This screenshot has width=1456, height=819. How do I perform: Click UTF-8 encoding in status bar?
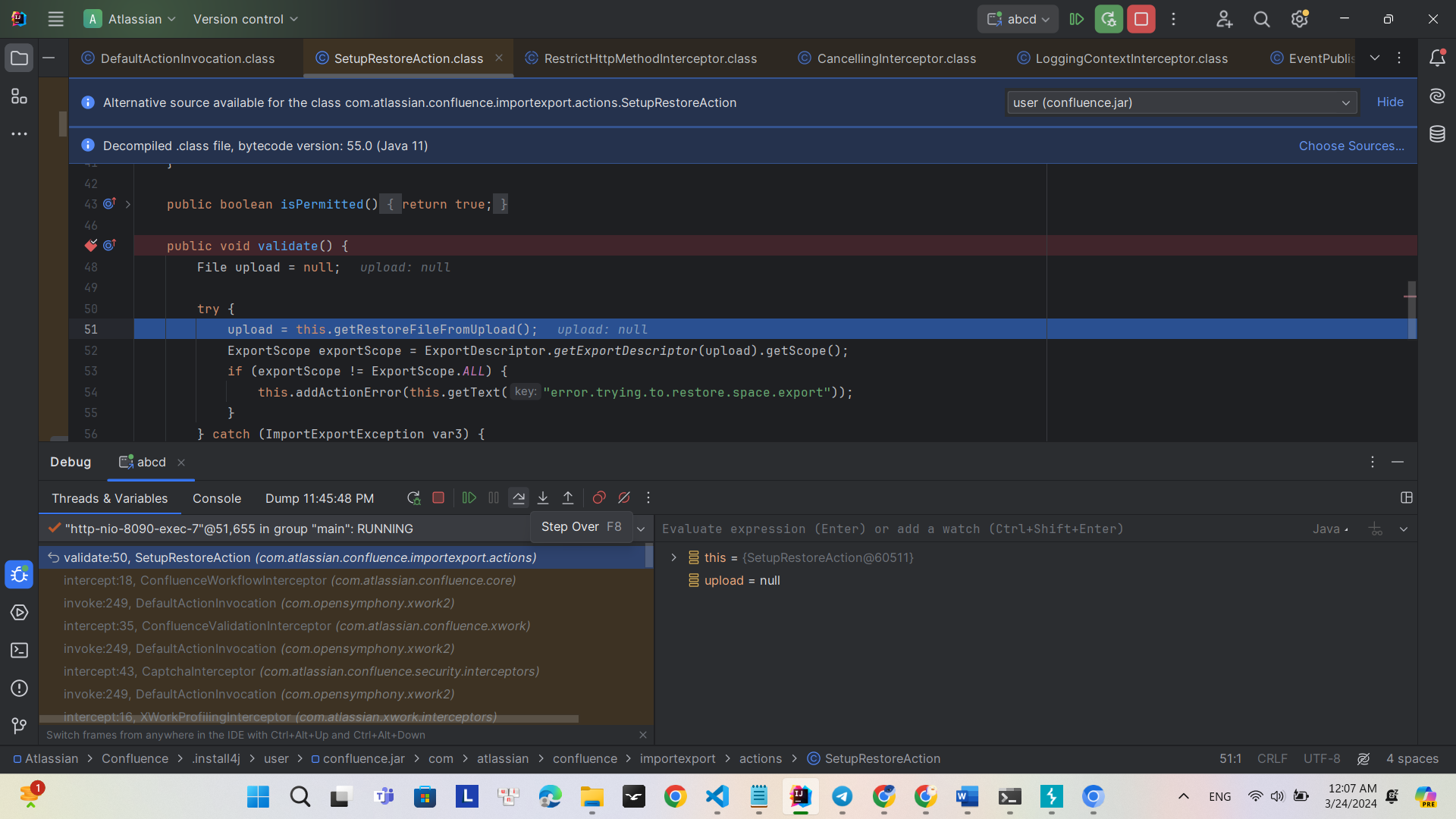[1322, 758]
